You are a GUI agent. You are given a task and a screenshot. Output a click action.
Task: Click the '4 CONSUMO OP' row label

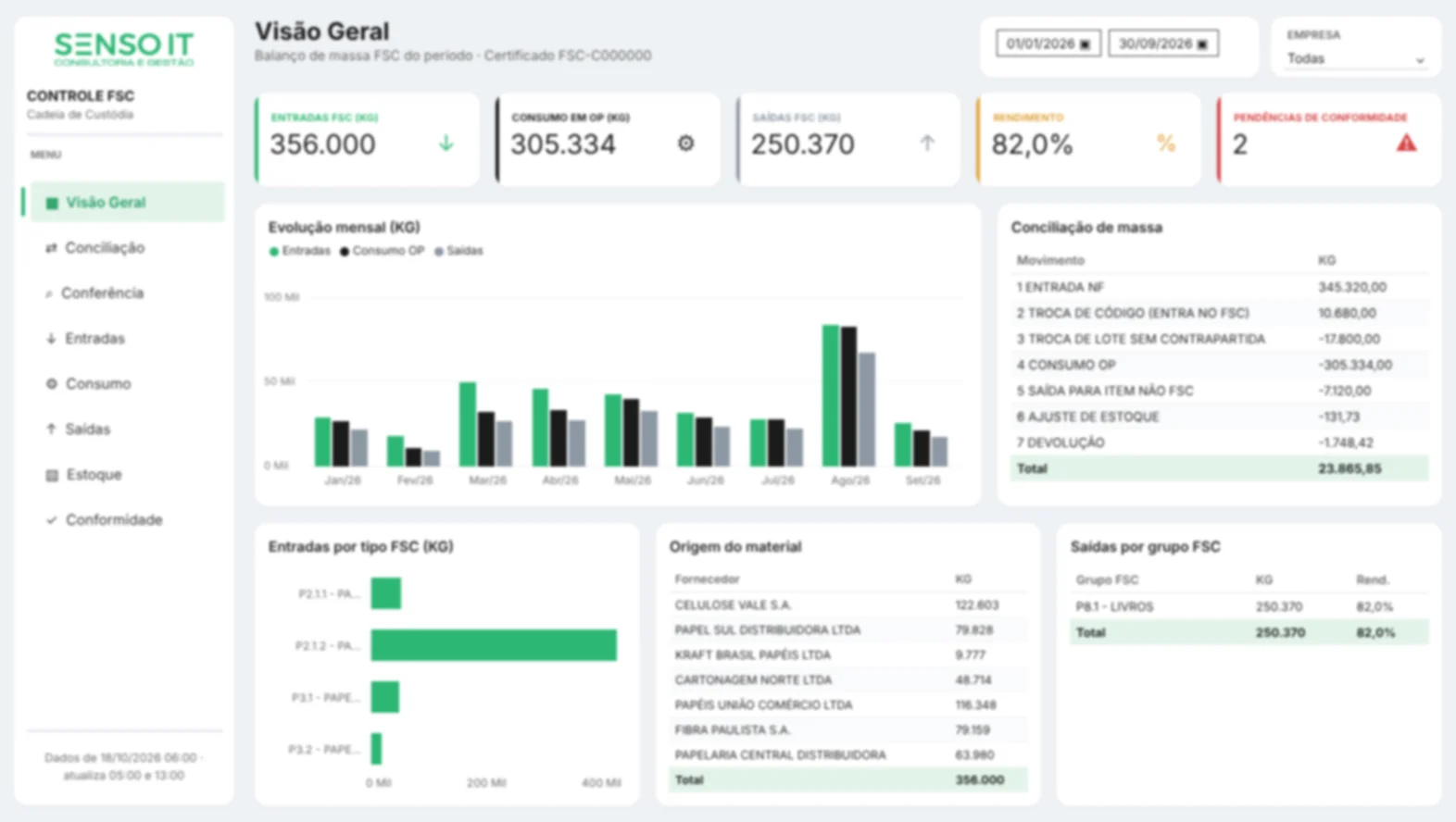(1066, 365)
